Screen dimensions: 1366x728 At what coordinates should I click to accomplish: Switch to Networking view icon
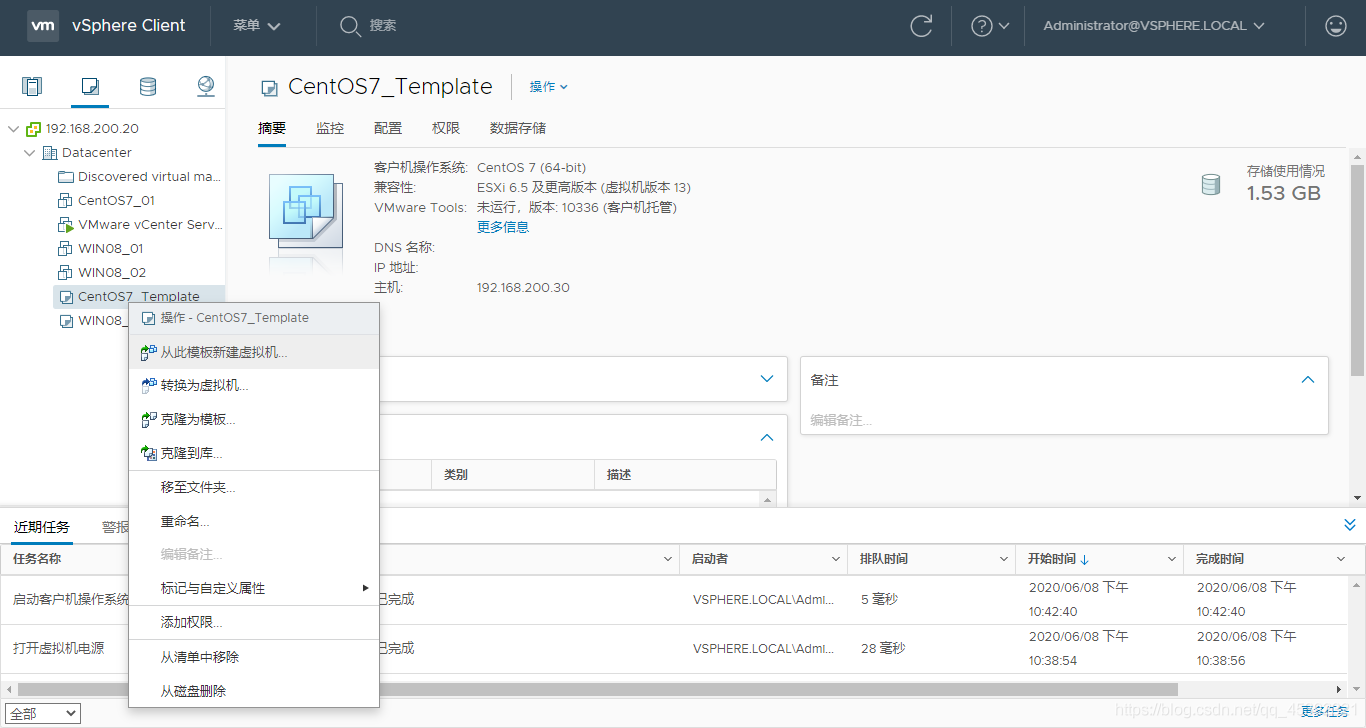click(206, 86)
